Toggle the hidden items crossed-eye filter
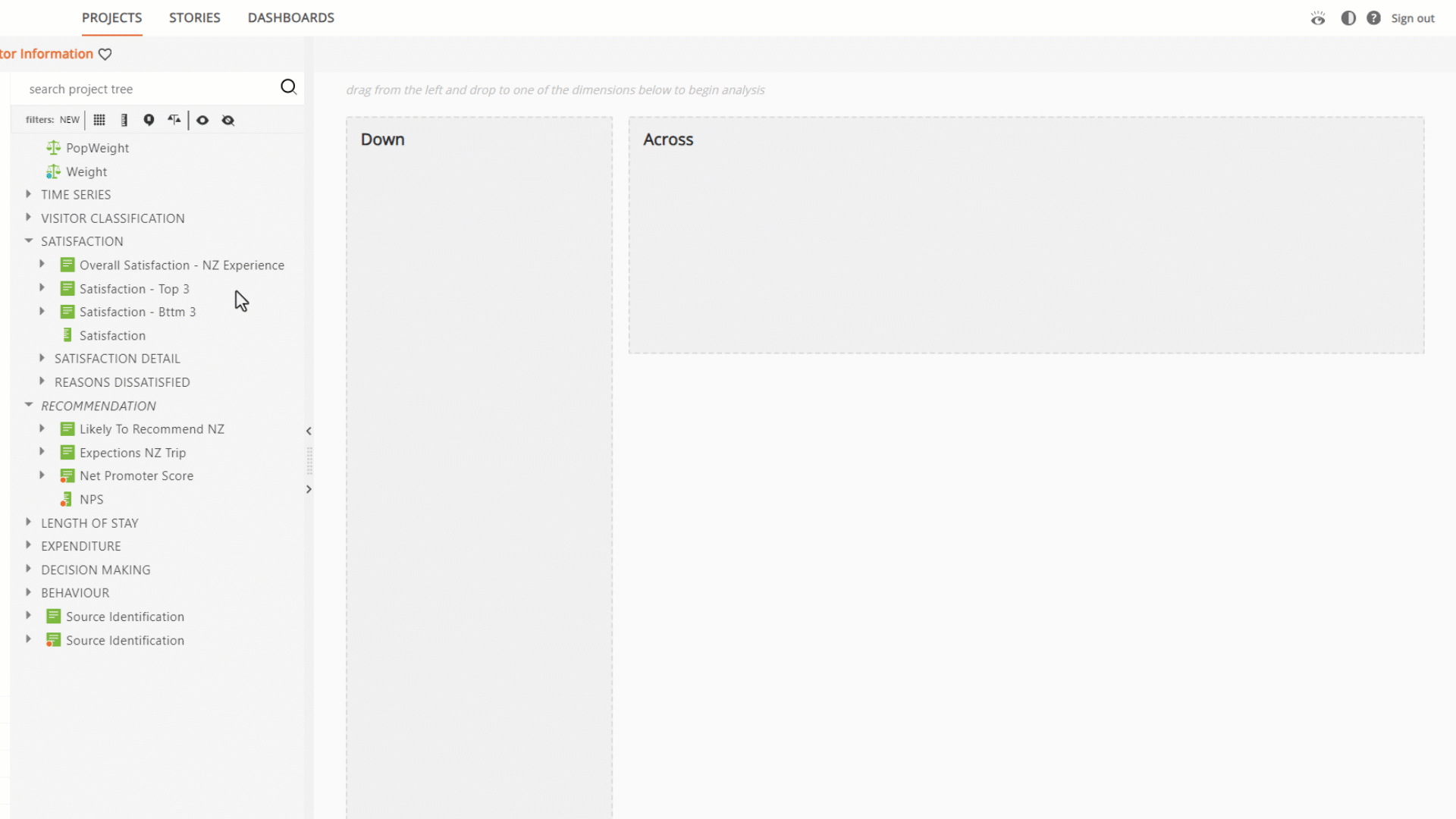This screenshot has width=1456, height=819. pos(228,120)
